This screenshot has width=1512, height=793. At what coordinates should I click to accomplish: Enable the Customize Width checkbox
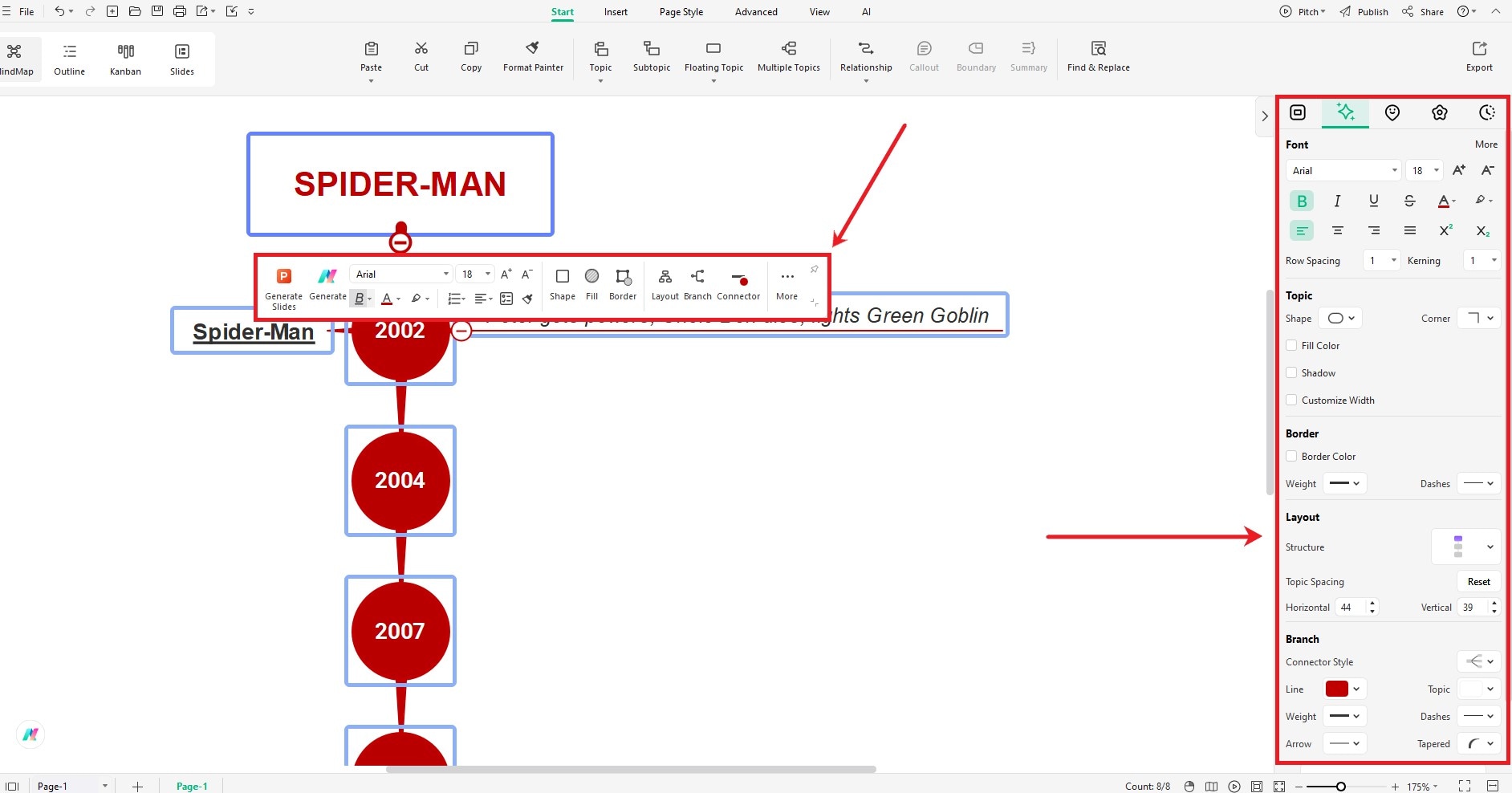[x=1291, y=400]
